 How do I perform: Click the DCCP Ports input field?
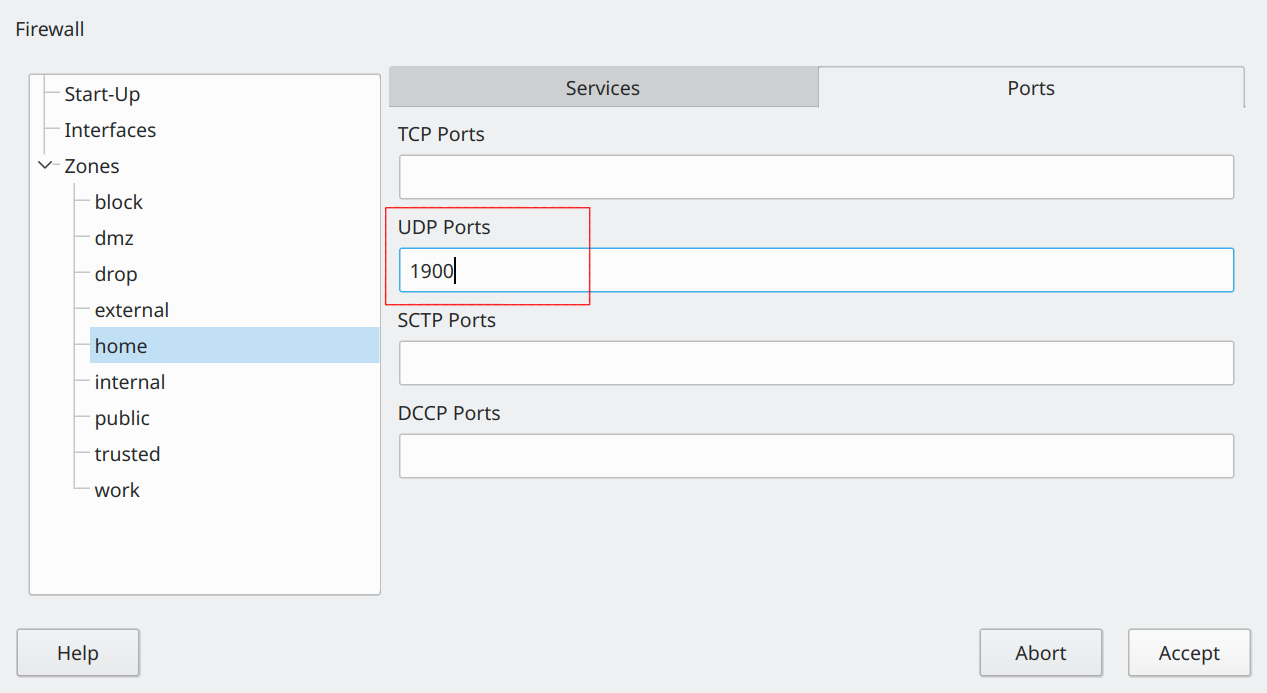[x=817, y=455]
